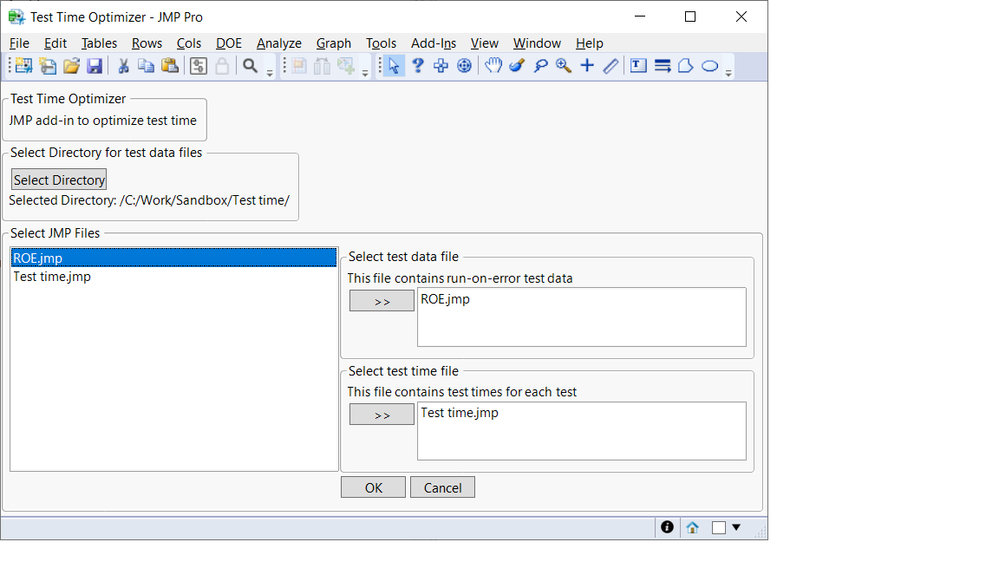Select the Simple Shape oval tool
This screenshot has width=999, height=562.
point(710,66)
